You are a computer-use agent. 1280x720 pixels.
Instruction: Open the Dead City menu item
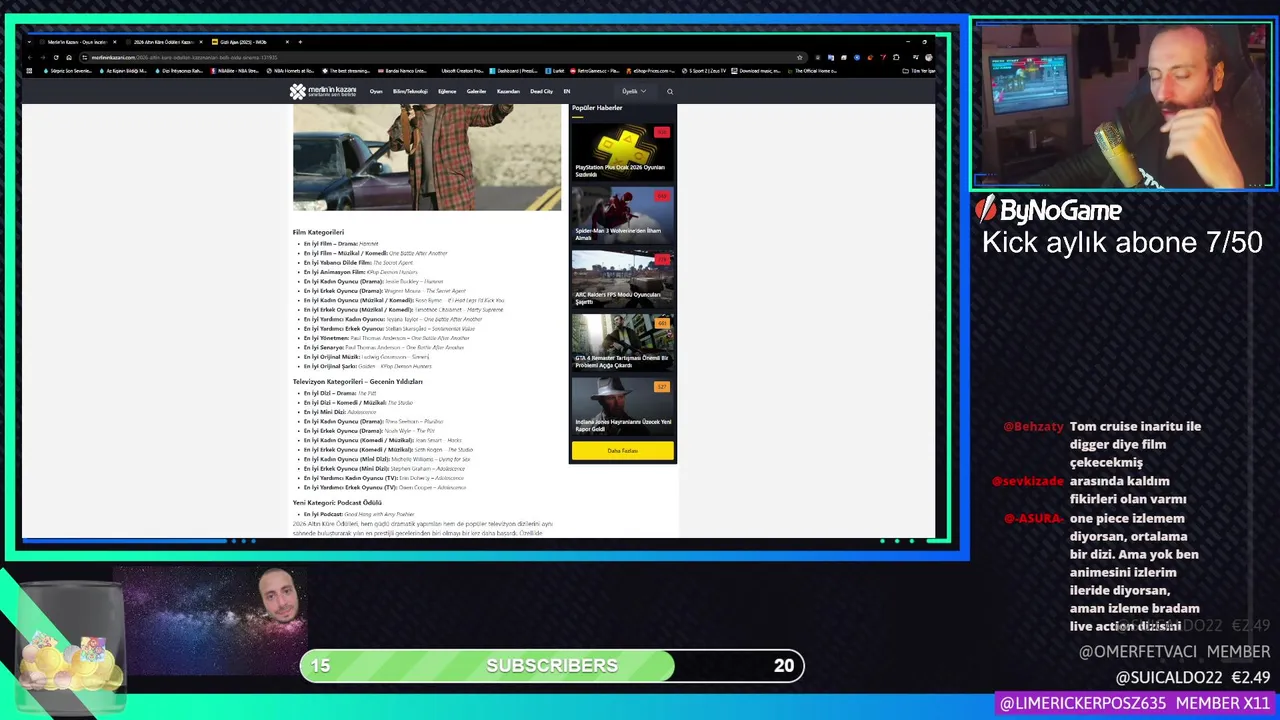541,91
